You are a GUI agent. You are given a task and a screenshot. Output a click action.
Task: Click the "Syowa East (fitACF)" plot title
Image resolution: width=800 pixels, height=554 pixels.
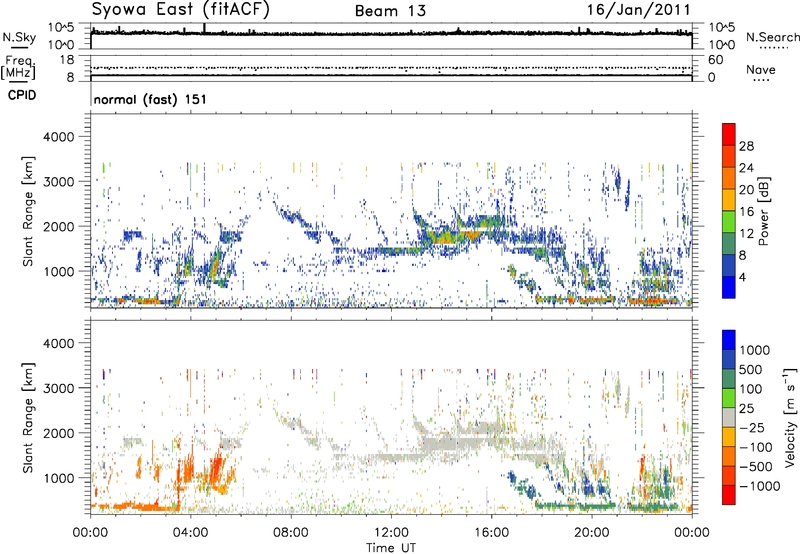(x=181, y=10)
